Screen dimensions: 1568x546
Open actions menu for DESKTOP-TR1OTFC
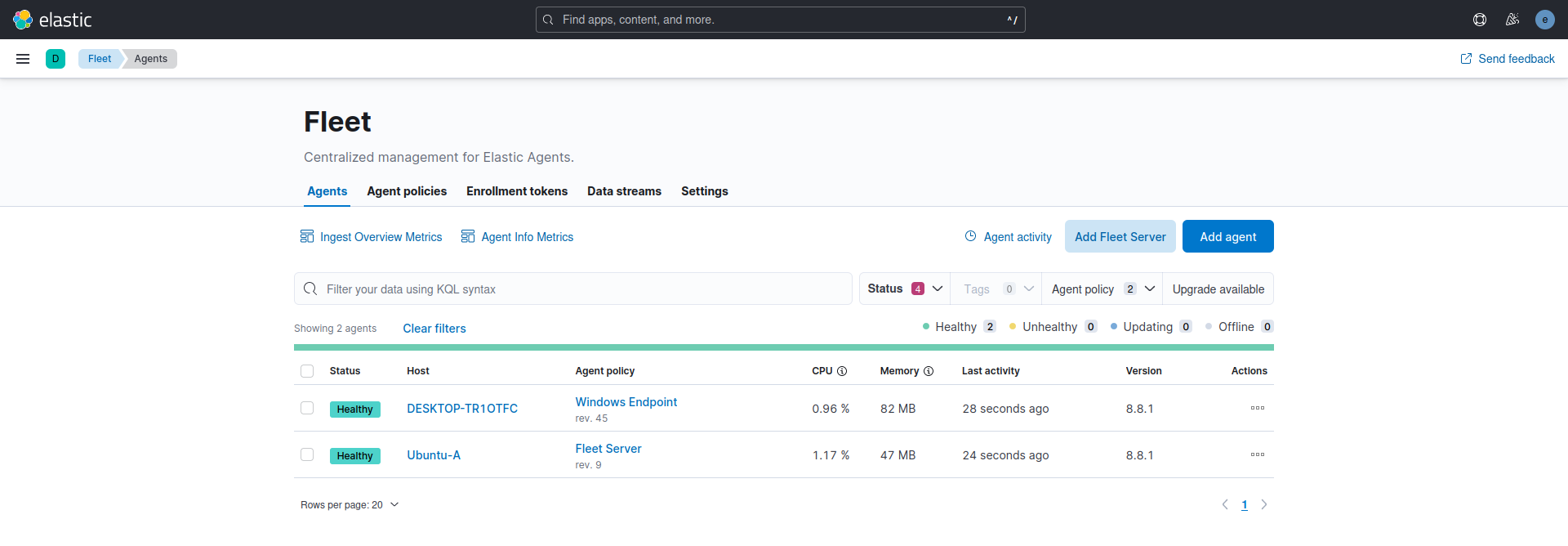pos(1258,408)
